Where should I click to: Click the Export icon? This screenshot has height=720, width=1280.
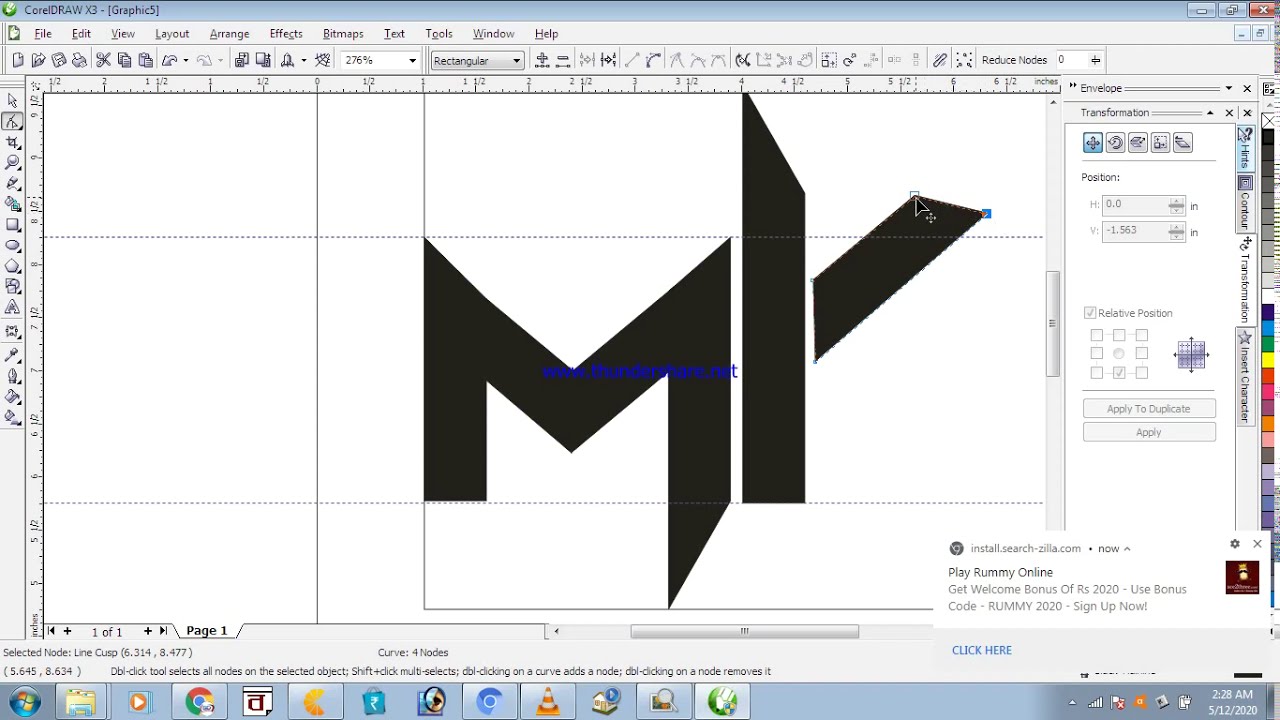pos(262,60)
